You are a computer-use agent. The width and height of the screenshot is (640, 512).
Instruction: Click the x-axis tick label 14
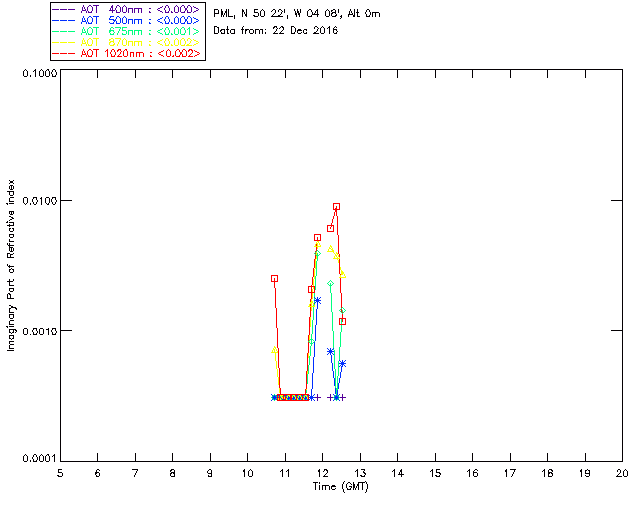pos(398,473)
